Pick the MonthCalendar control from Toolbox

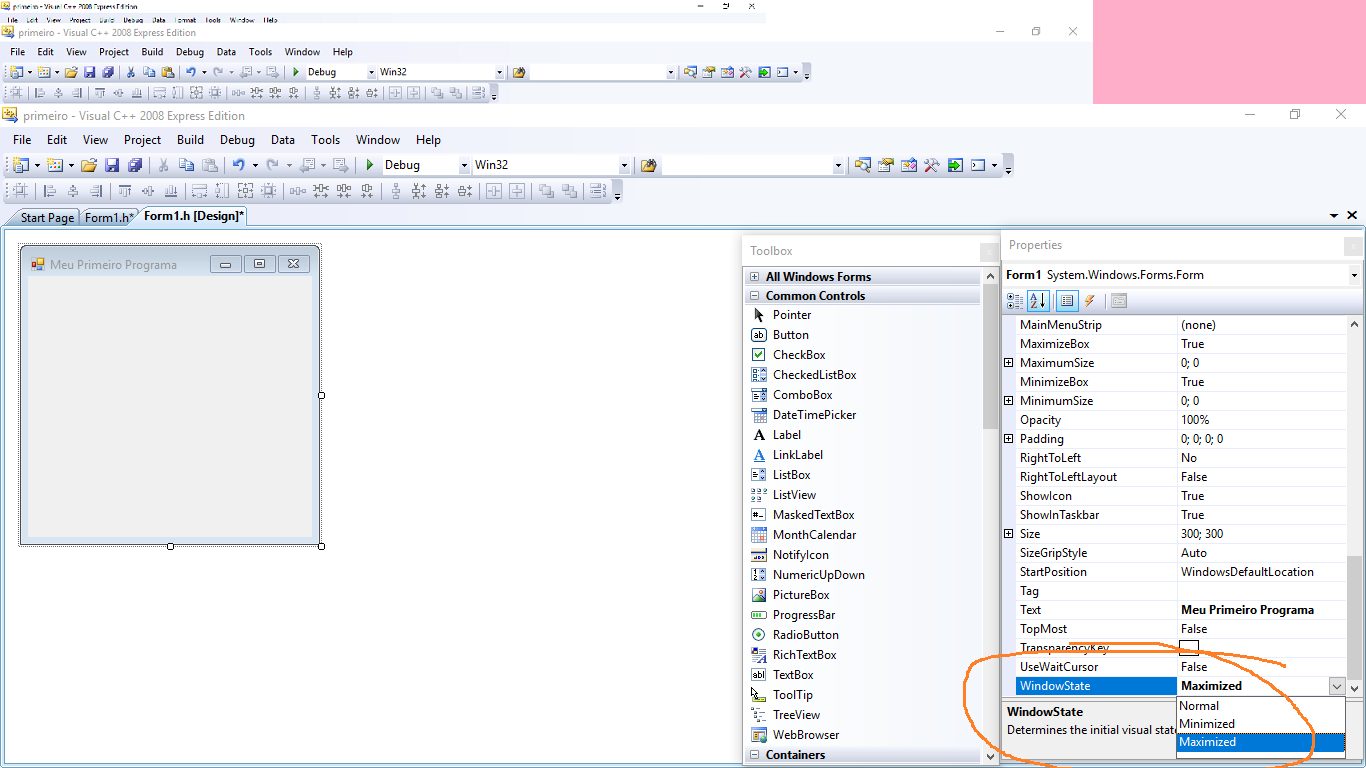814,535
